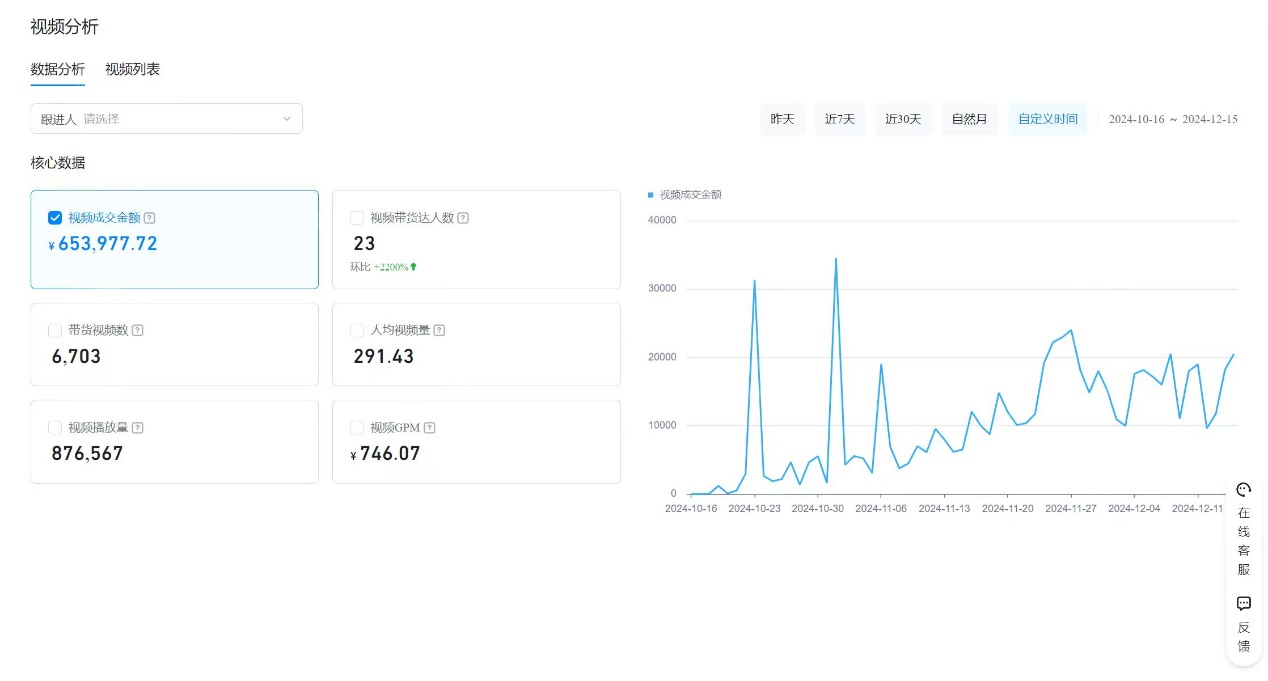Expand the 跟进人 dropdown arrow

286,119
